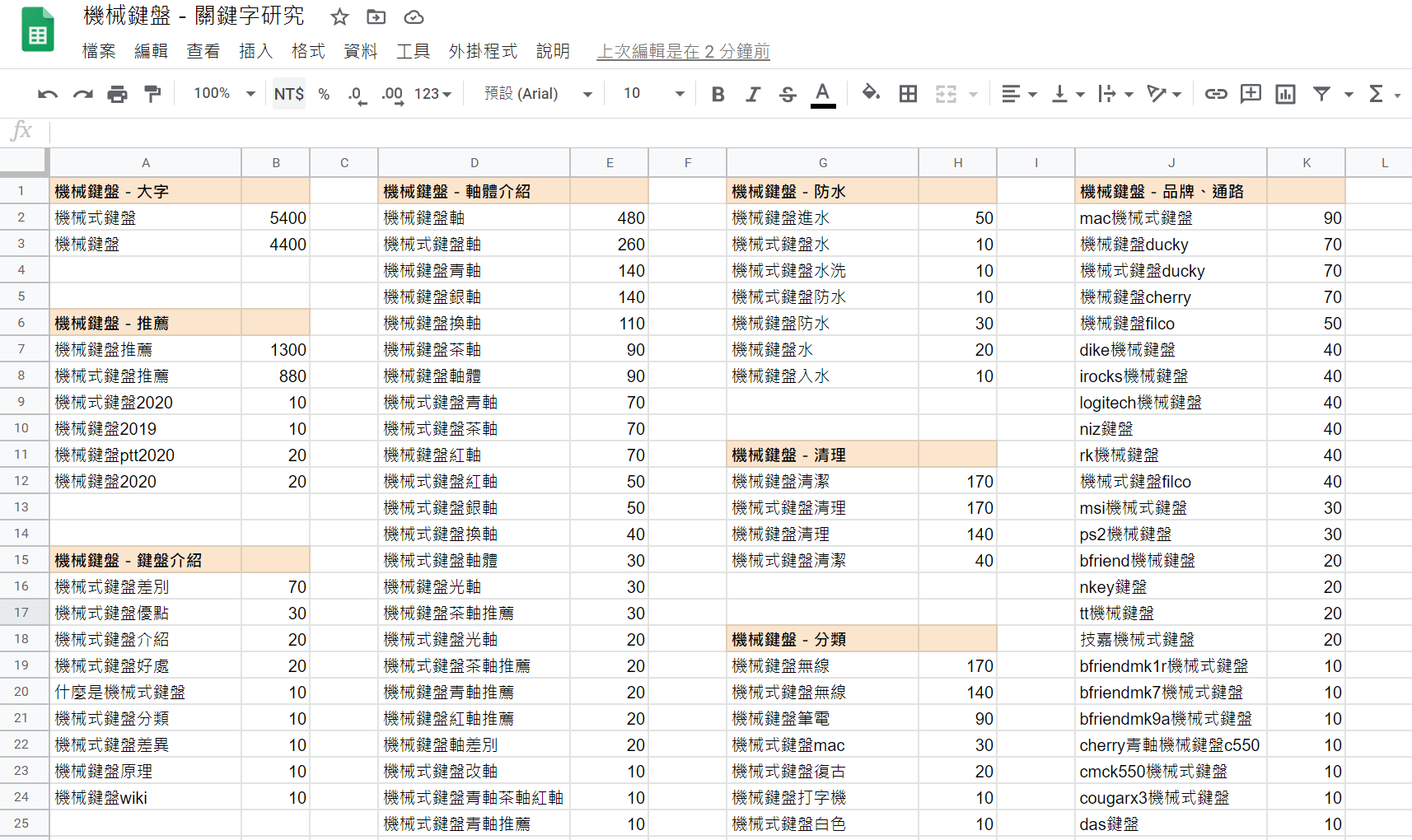Click the print icon
The image size is (1412, 840).
click(117, 95)
